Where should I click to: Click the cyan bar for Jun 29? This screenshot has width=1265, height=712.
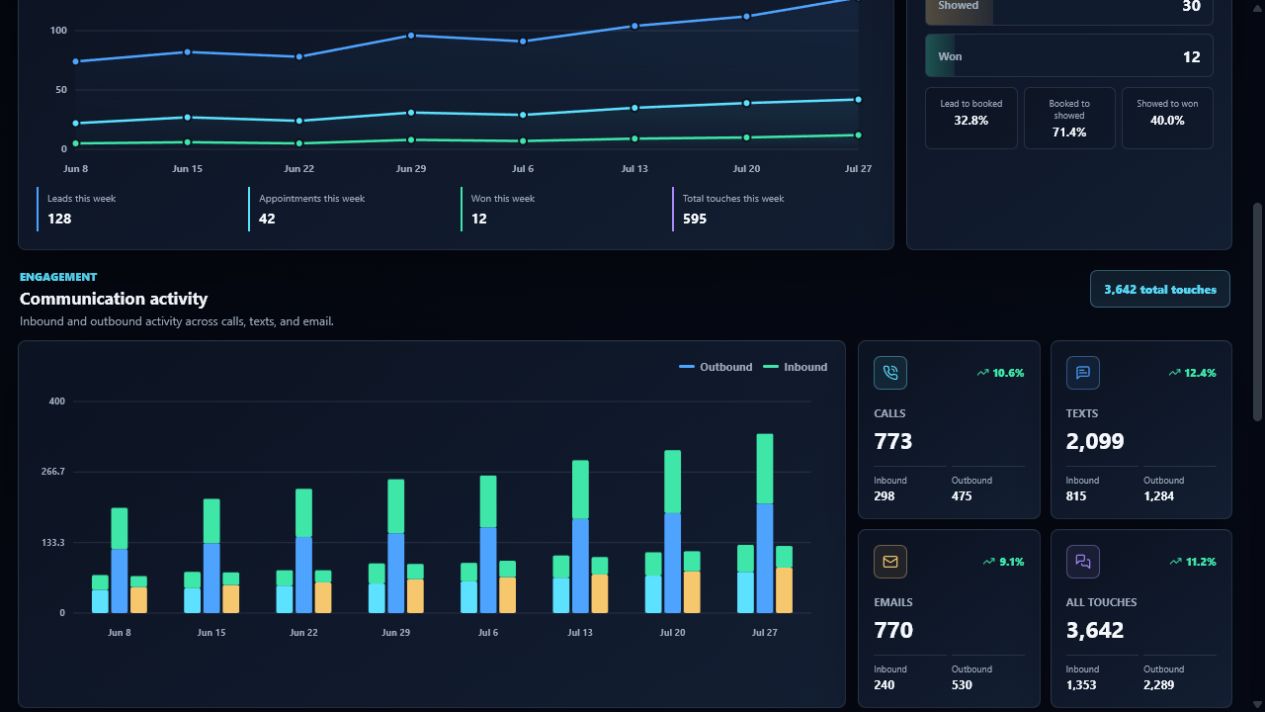377,598
